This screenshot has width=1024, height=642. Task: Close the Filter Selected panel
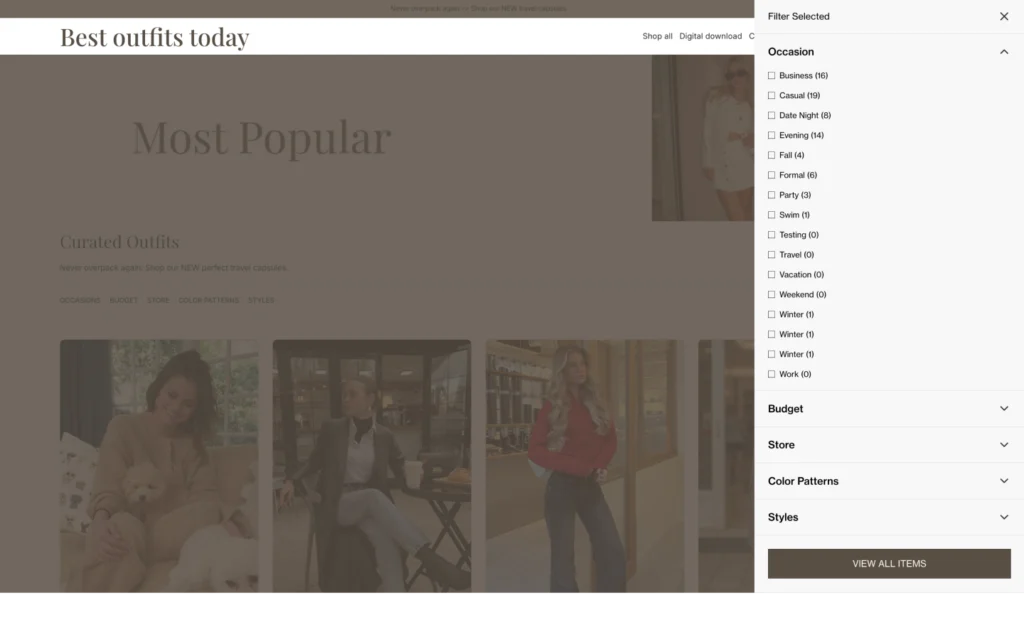[x=1004, y=17]
